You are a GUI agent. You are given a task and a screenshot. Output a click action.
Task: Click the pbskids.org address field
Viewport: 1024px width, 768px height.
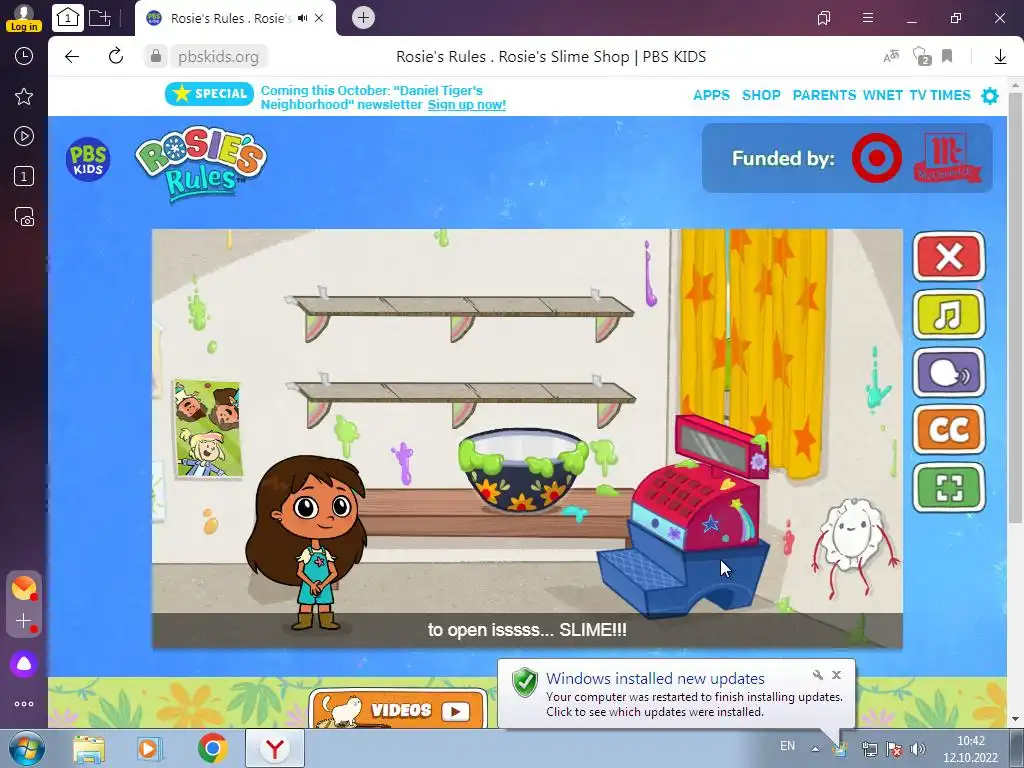pyautogui.click(x=218, y=57)
